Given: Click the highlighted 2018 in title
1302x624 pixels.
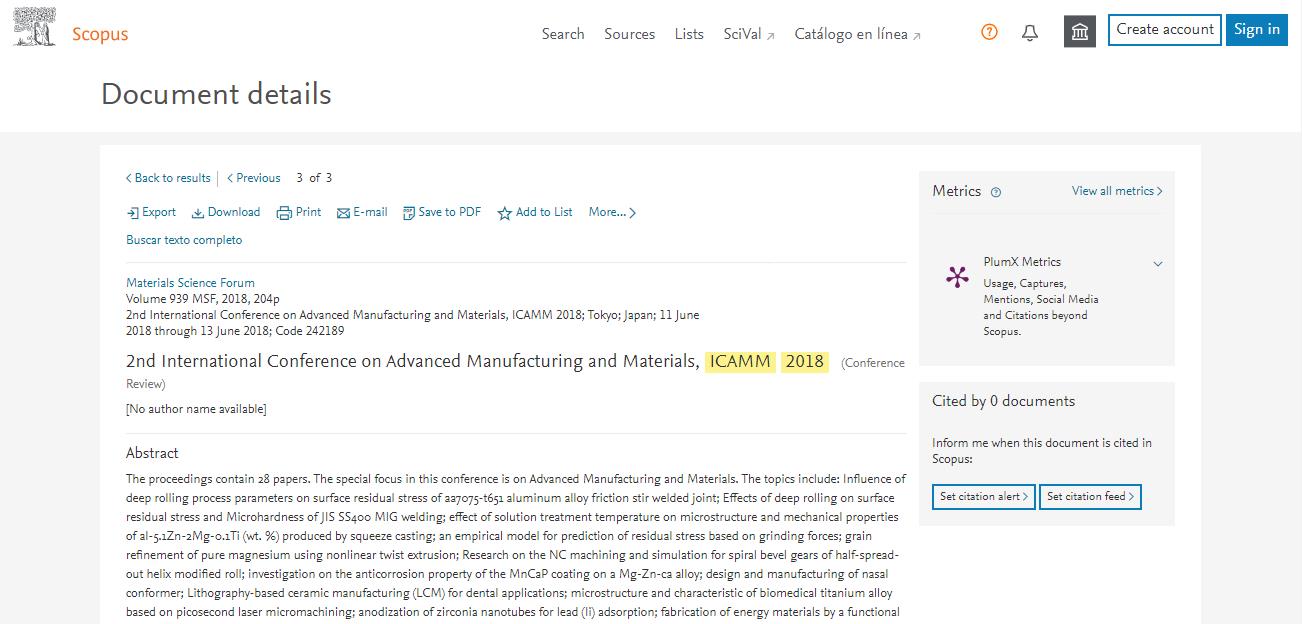Looking at the screenshot, I should point(805,362).
